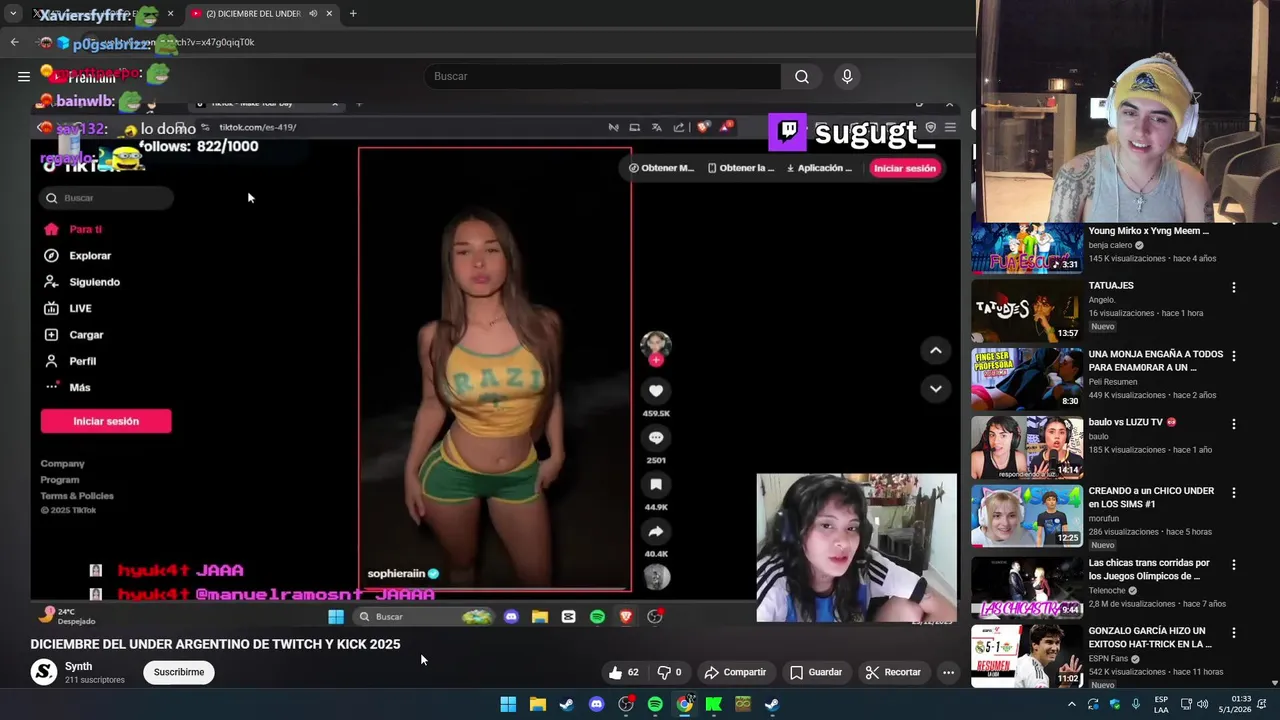
Task: Click the microphone tray icon
Action: 1136,704
